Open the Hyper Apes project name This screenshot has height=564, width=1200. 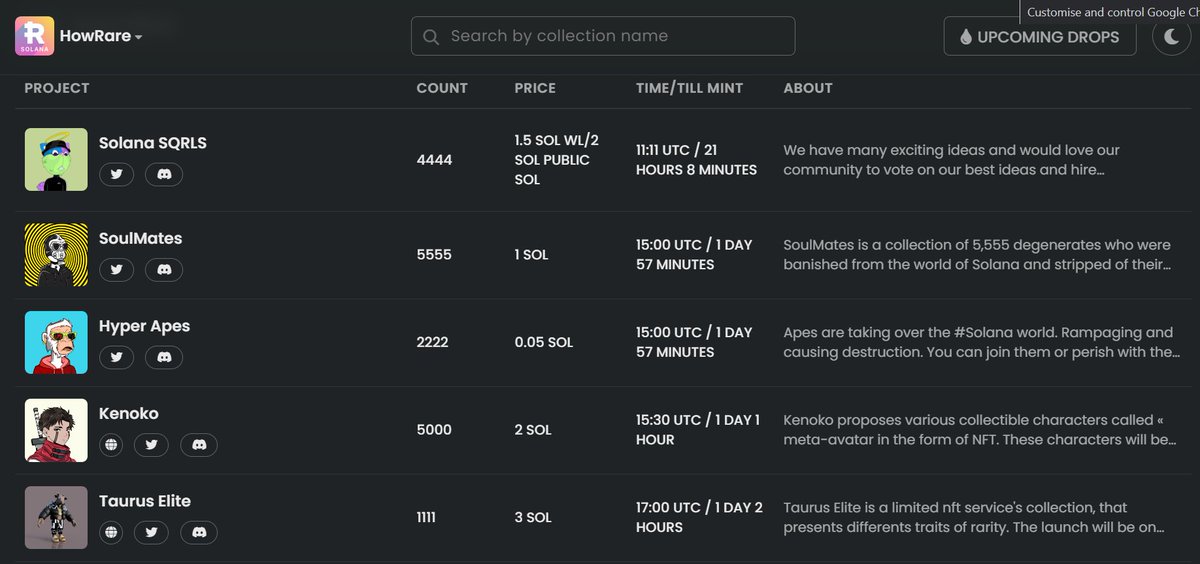144,326
